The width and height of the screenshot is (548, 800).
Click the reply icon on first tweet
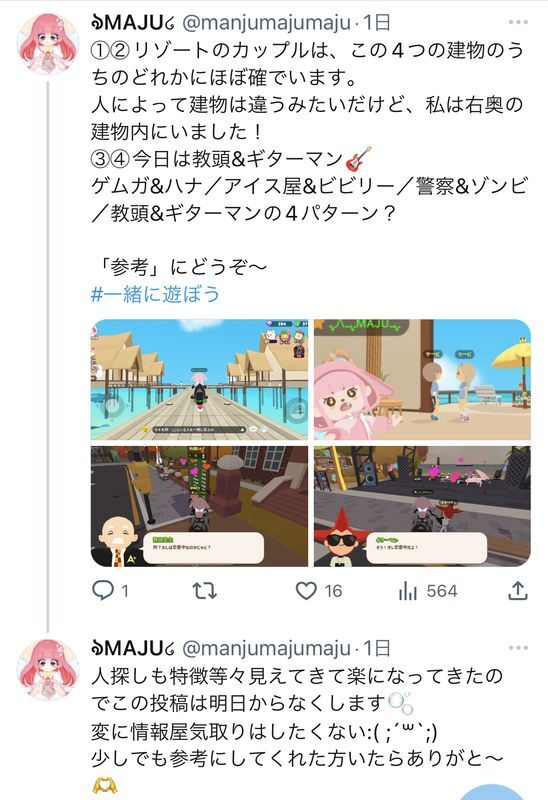click(103, 590)
